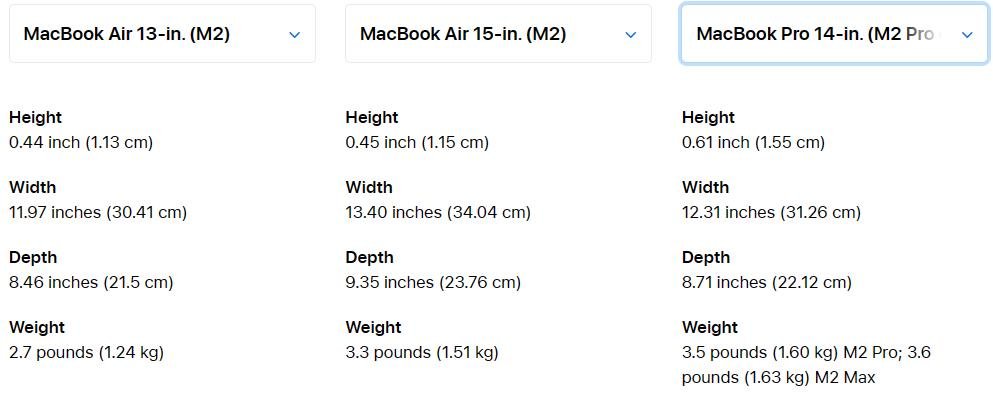The width and height of the screenshot is (993, 395).
Task: Click the Depth heading under MacBook Air 15-in.
Action: (x=370, y=258)
